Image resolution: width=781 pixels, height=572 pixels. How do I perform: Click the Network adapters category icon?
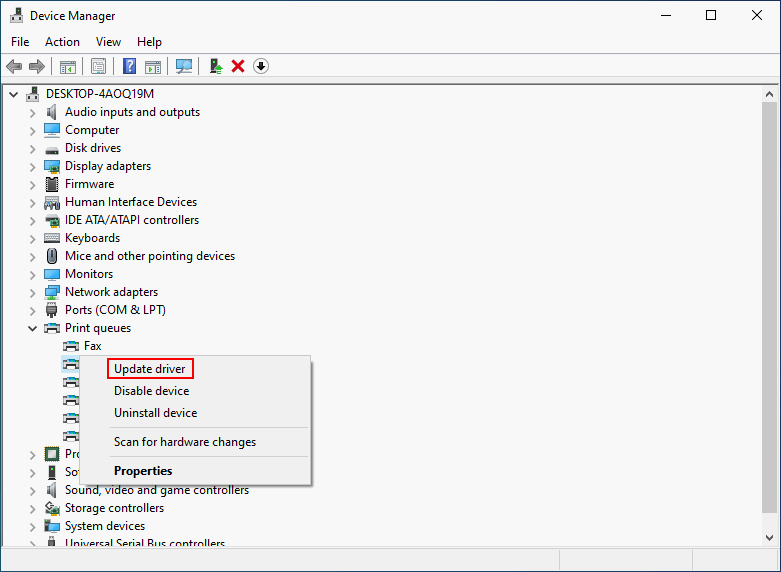pos(52,292)
